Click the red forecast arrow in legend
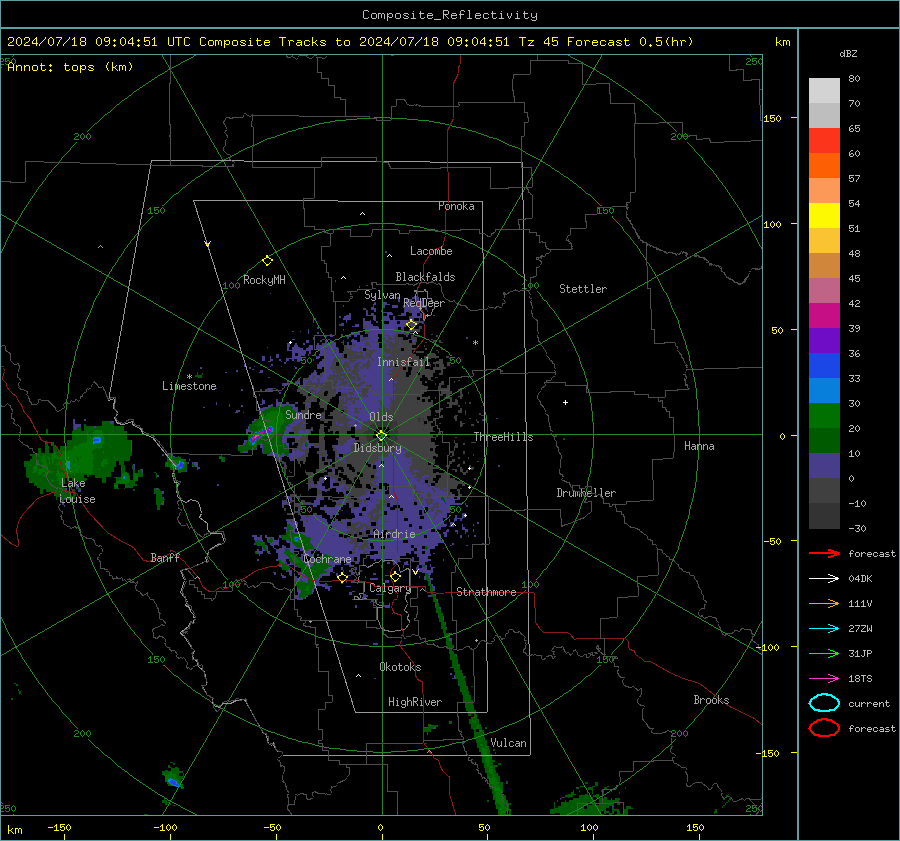This screenshot has width=900, height=841. 824,553
